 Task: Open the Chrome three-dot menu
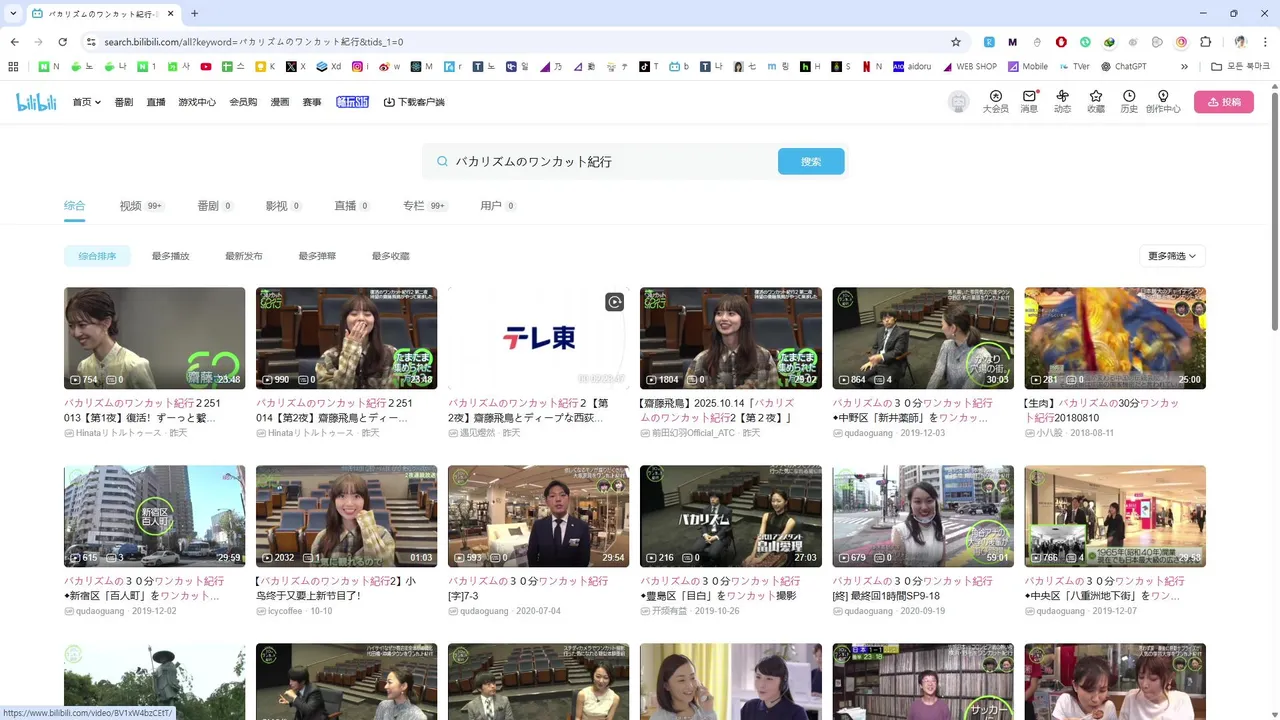pos(1265,42)
